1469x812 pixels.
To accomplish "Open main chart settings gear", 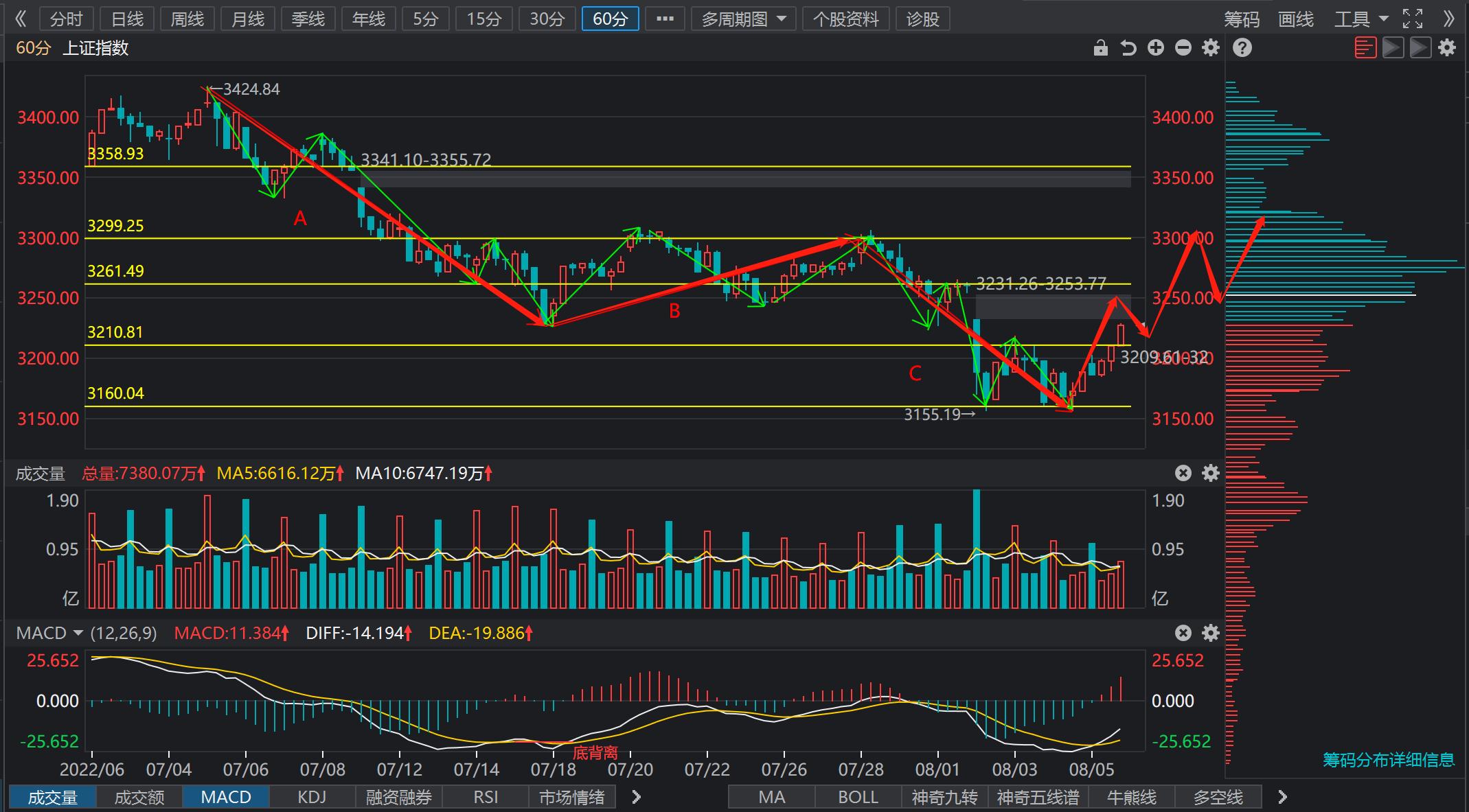I will click(x=1211, y=47).
